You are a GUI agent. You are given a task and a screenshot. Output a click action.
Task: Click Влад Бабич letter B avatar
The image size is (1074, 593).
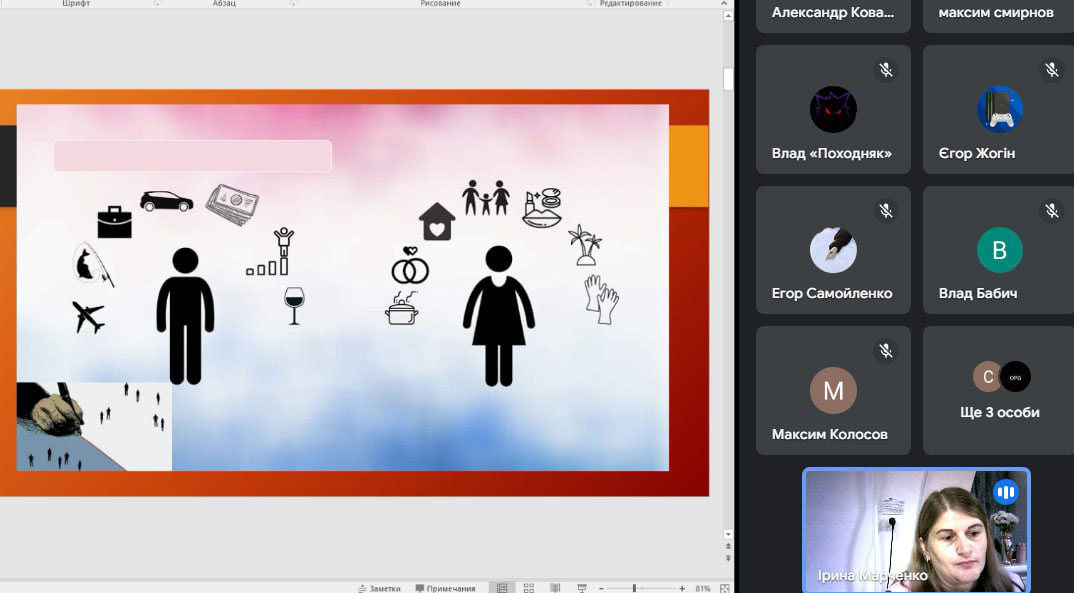point(999,250)
